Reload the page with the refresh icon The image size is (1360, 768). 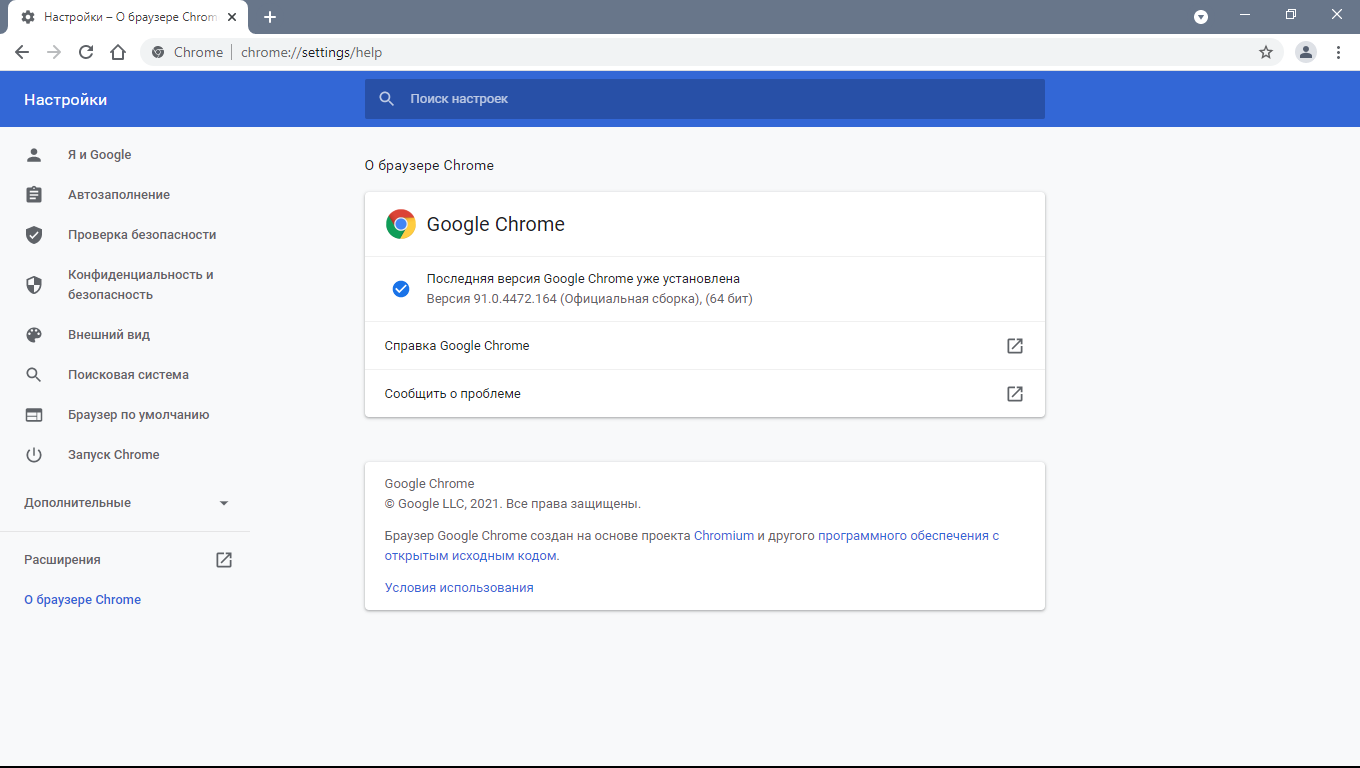point(86,52)
